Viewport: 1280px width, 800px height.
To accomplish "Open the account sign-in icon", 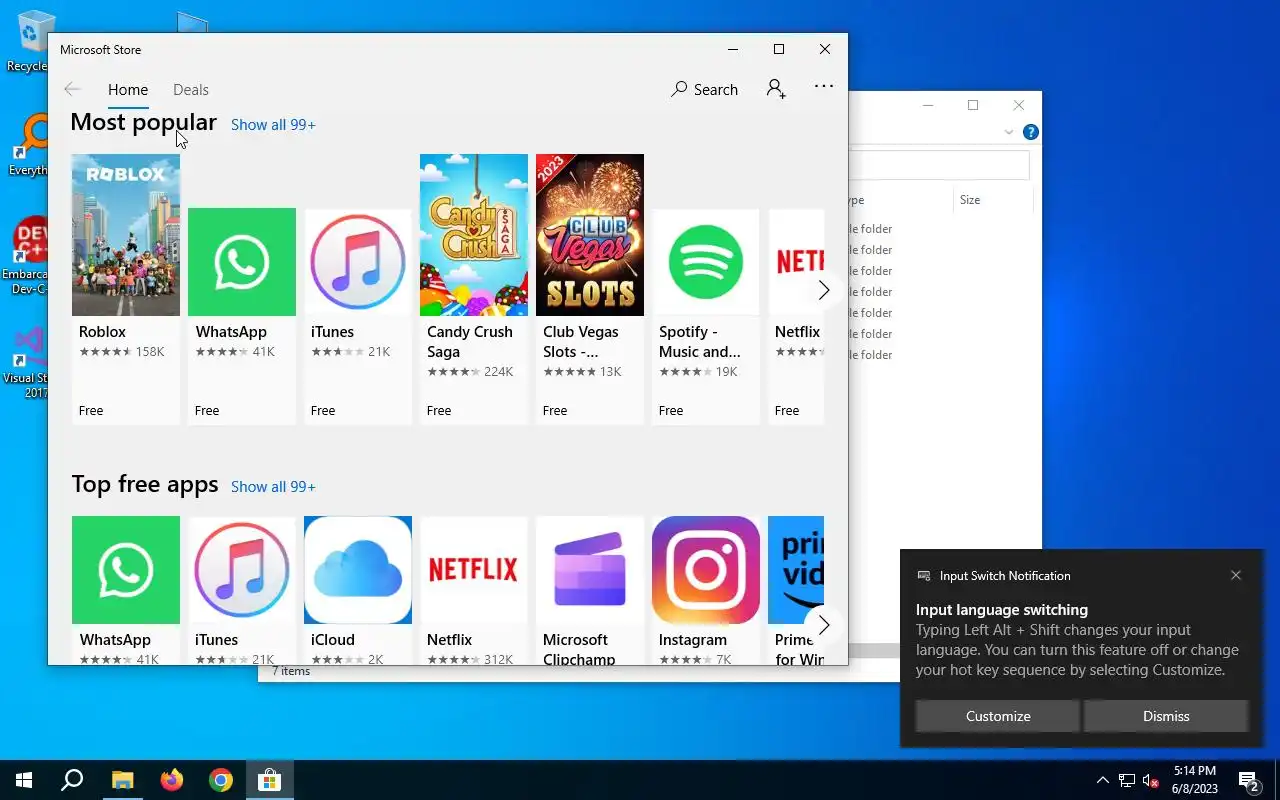I will coord(776,89).
